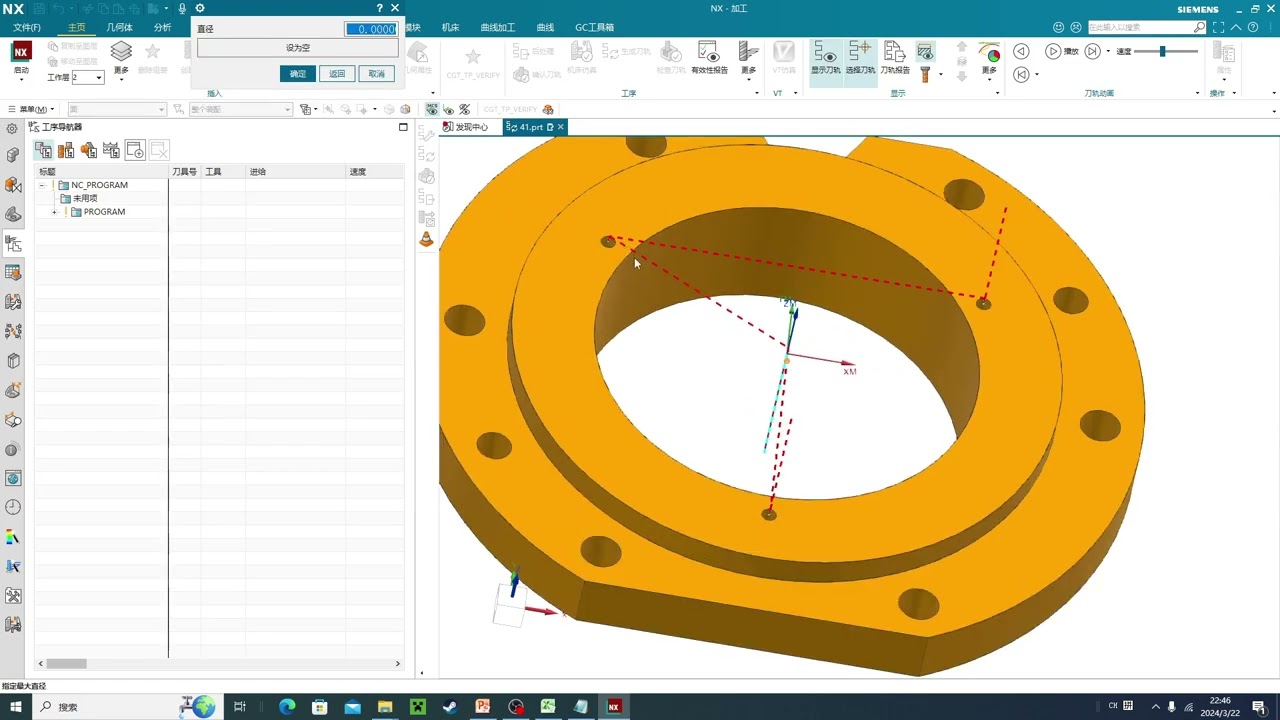Switch to the 分析 ribbon tab
1280x720 pixels.
point(163,27)
